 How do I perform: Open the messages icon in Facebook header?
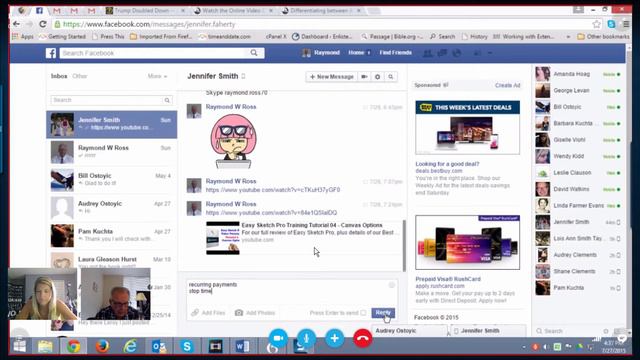coord(442,53)
